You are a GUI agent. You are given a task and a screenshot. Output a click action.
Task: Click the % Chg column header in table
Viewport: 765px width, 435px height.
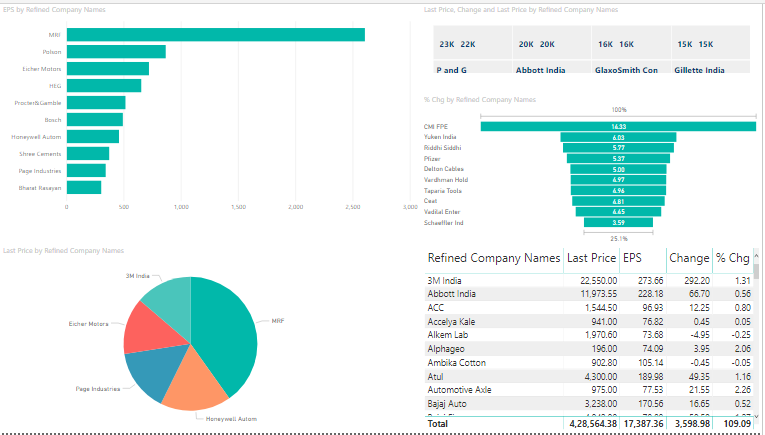pos(733,258)
